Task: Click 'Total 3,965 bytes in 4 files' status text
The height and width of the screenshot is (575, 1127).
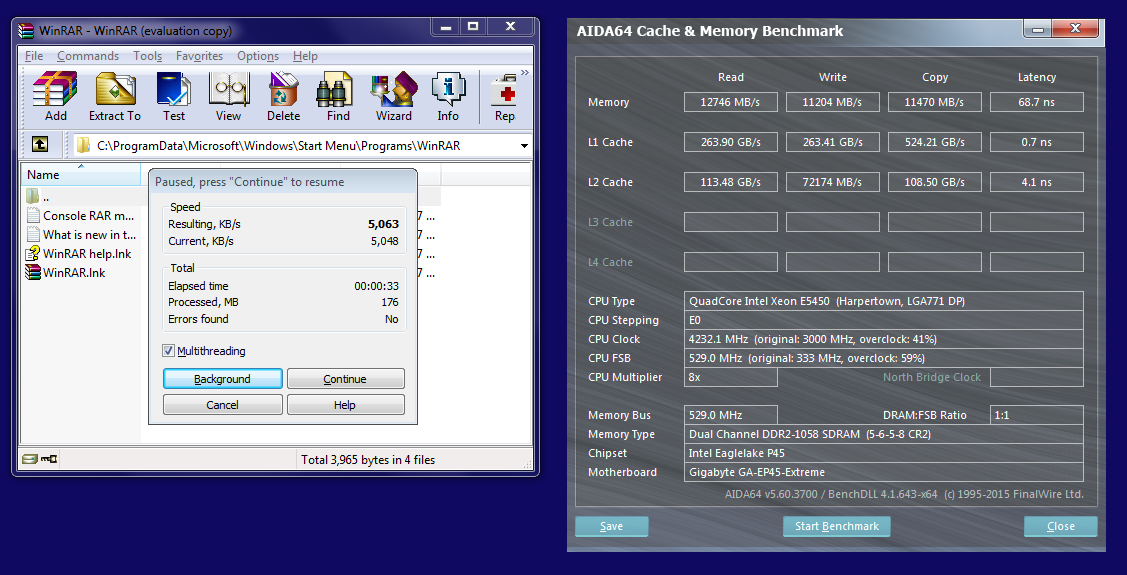Action: pyautogui.click(x=367, y=459)
